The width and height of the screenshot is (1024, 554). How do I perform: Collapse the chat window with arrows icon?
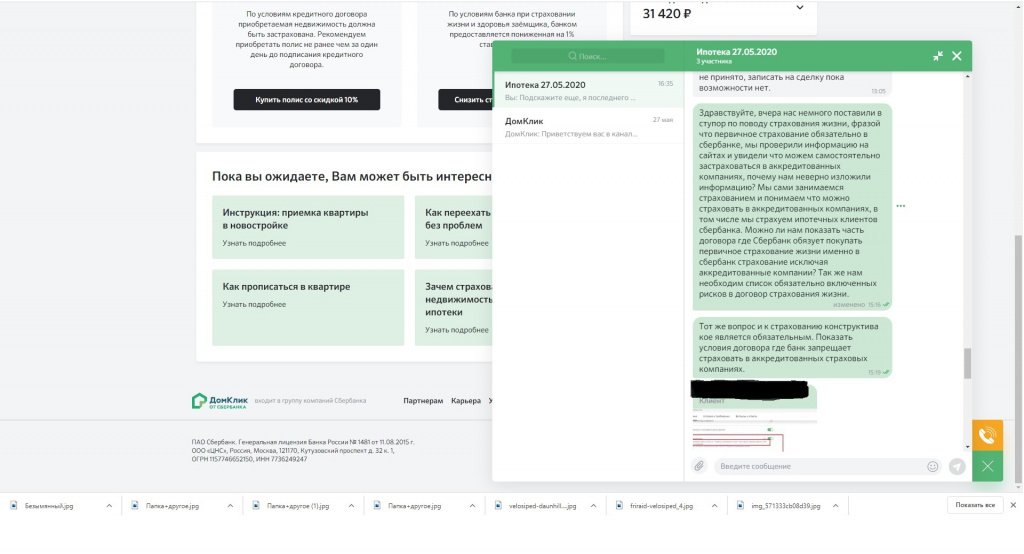point(938,56)
